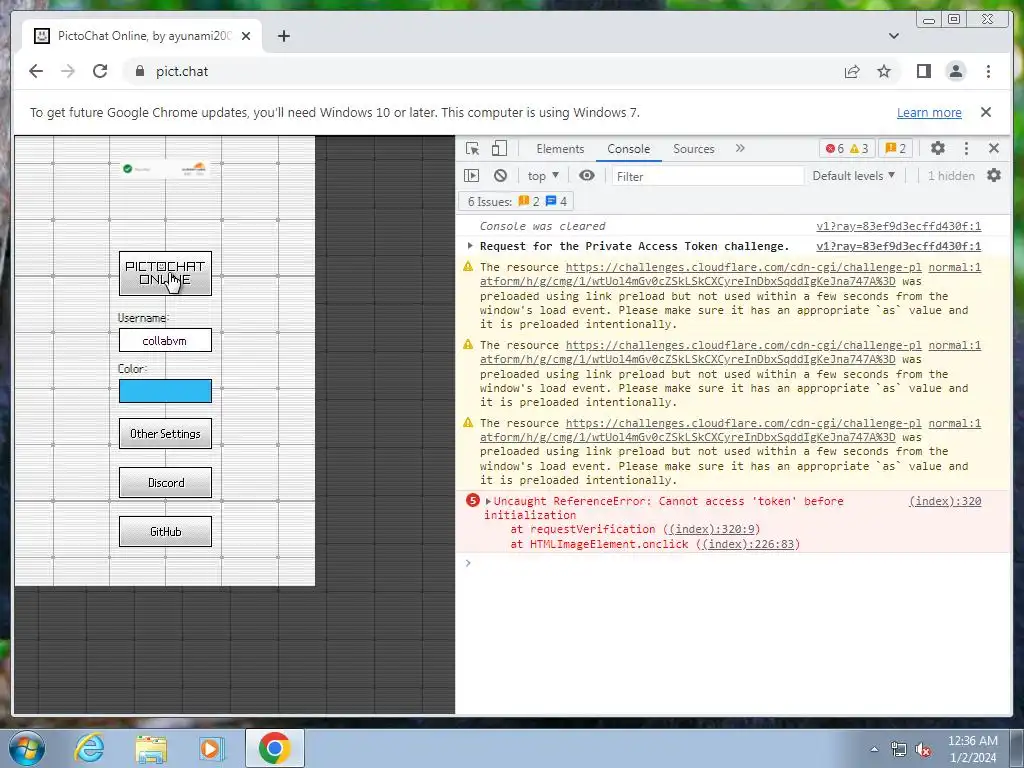Image resolution: width=1024 pixels, height=768 pixels.
Task: Open DevTools customize three-dot menu
Action: click(x=967, y=149)
